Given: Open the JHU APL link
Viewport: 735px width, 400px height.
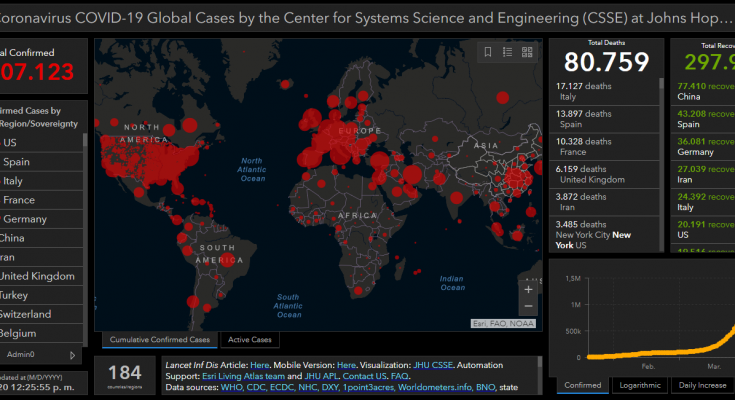Looking at the screenshot, I should (321, 376).
